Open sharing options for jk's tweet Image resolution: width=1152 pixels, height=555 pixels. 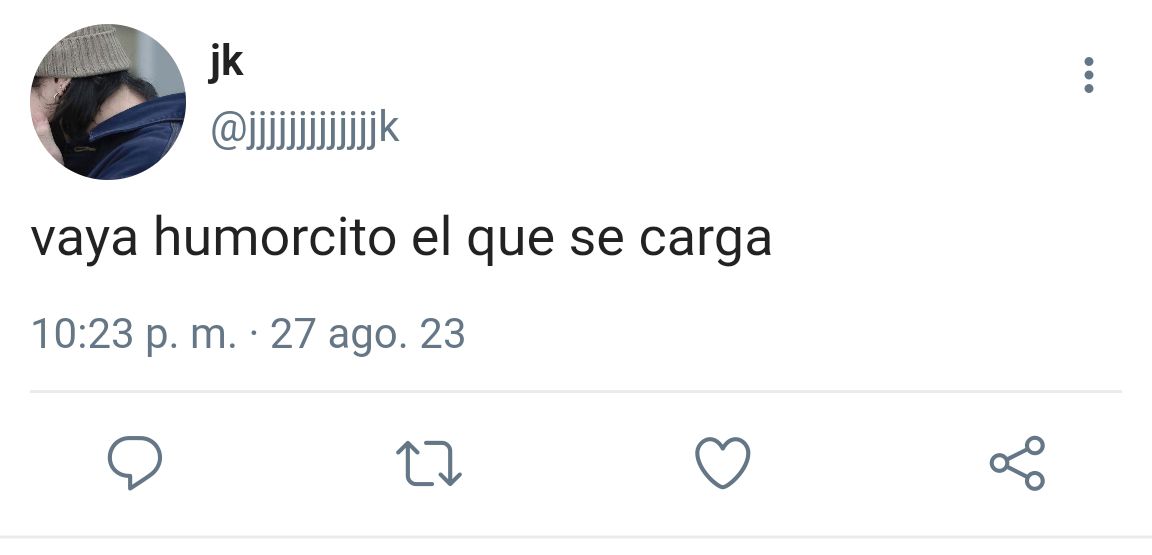(1017, 462)
